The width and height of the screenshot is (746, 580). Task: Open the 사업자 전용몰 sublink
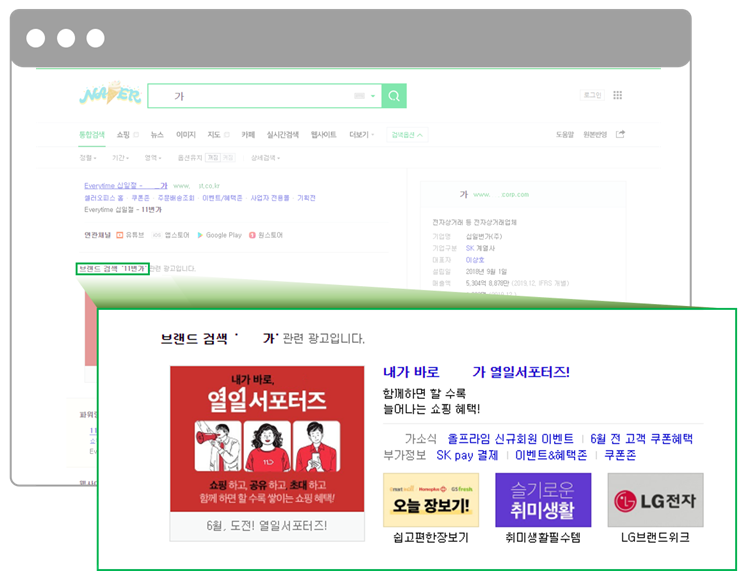[x=270, y=198]
